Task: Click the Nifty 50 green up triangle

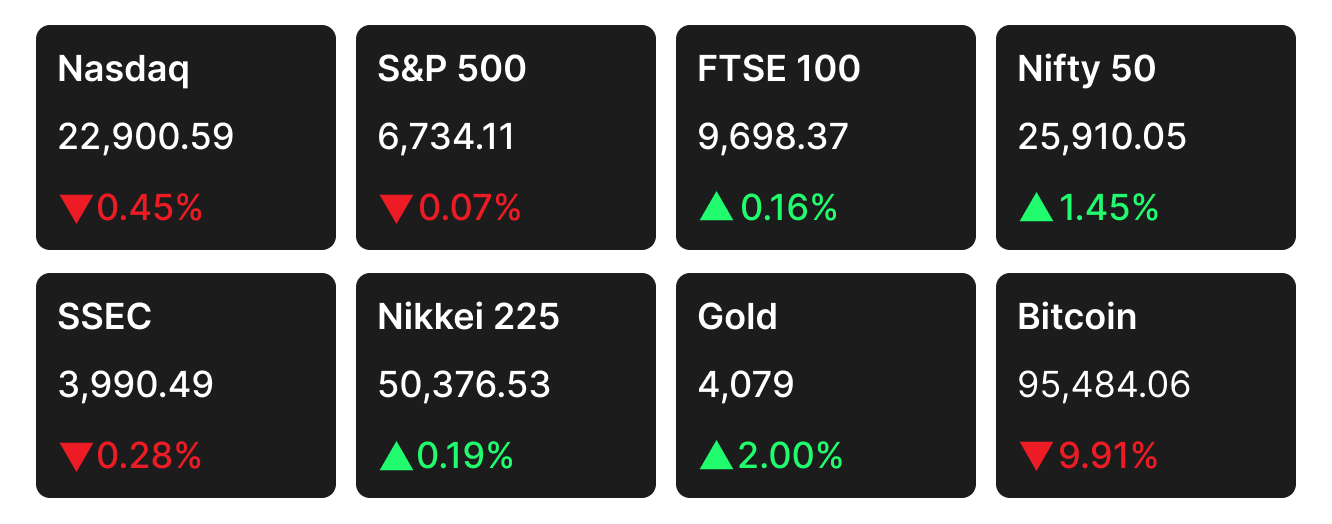Action: pos(1035,208)
